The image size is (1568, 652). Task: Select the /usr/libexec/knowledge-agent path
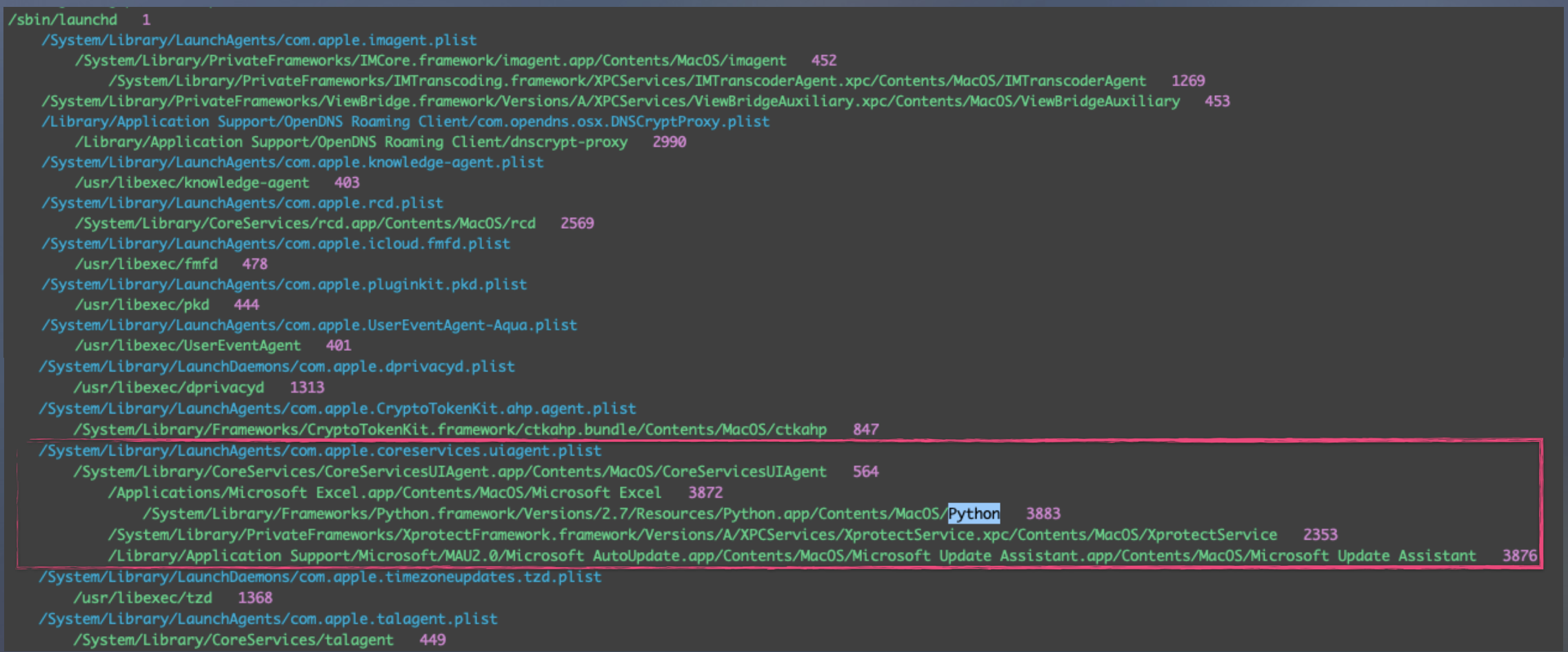(x=192, y=183)
